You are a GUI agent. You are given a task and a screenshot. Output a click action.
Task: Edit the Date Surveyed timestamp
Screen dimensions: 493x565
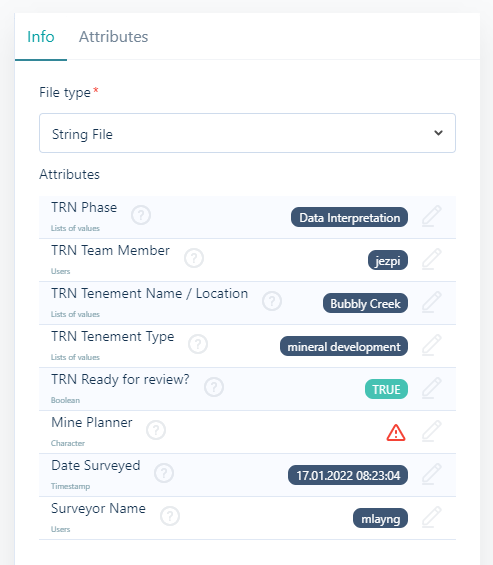431,474
